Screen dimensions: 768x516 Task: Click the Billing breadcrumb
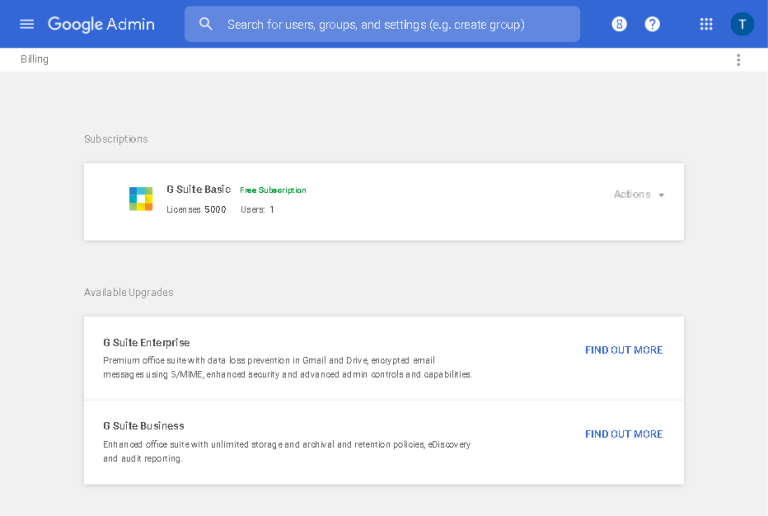[x=34, y=59]
